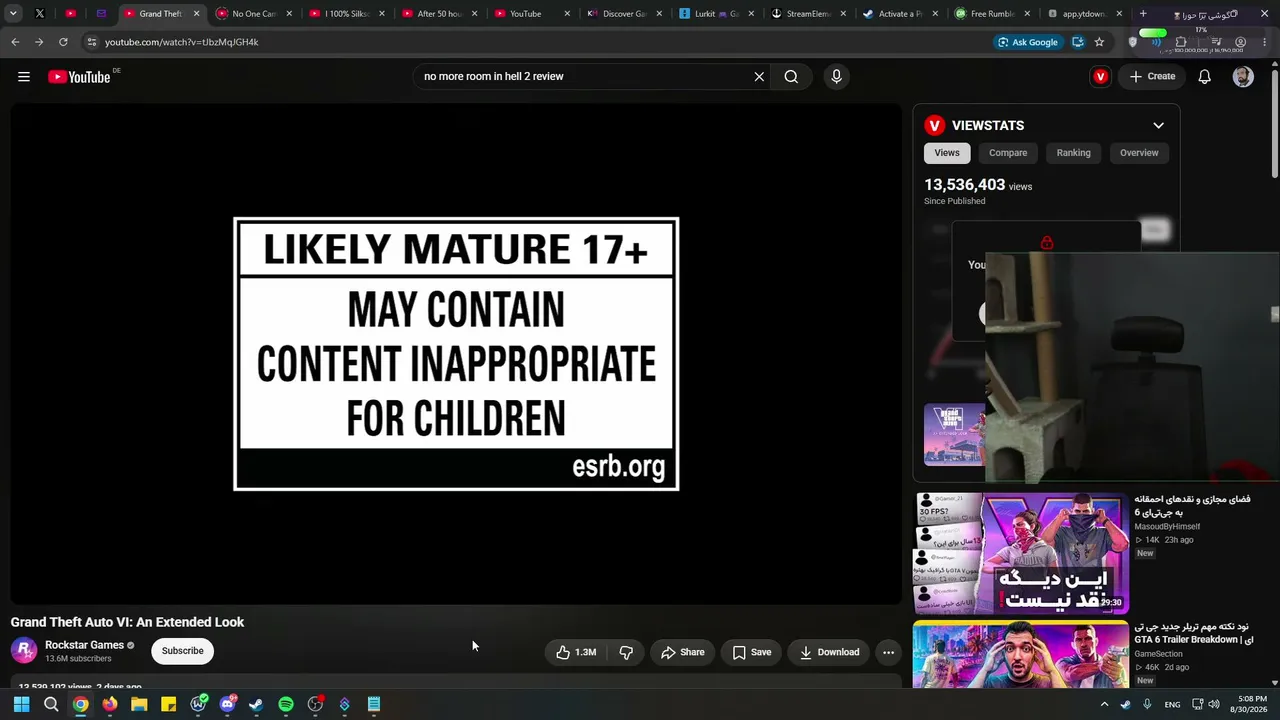Go back to the previous page
Viewport: 1280px width, 720px height.
coord(15,42)
